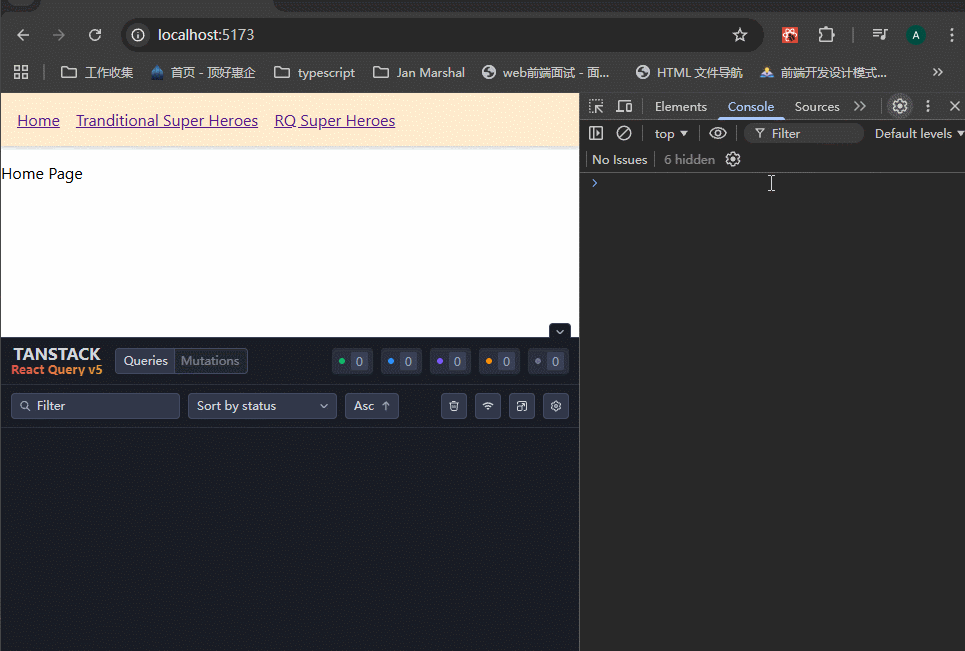Show the console sidebar panel
Viewport: 965px width, 651px height.
[x=596, y=133]
